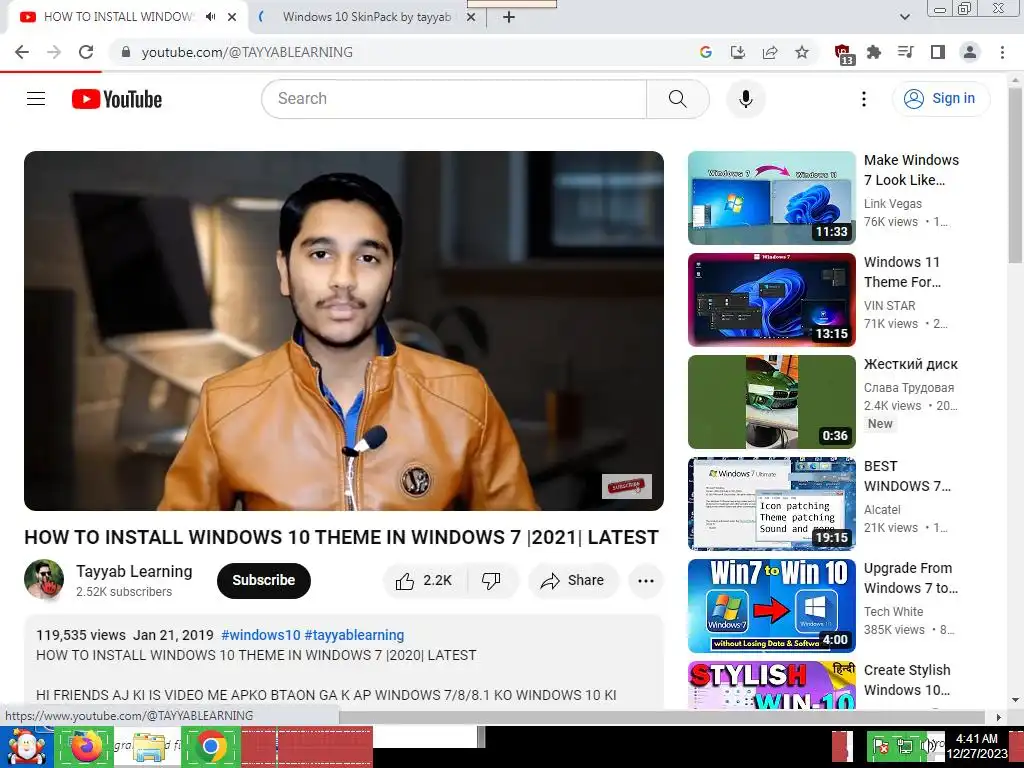Mute the tab's speaker icon
Screen dimensions: 1024x768
tap(210, 17)
